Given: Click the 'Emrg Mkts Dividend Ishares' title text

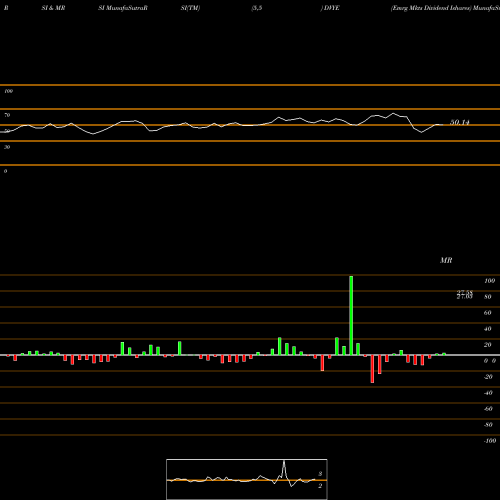Looking at the screenshot, I should point(431,8).
